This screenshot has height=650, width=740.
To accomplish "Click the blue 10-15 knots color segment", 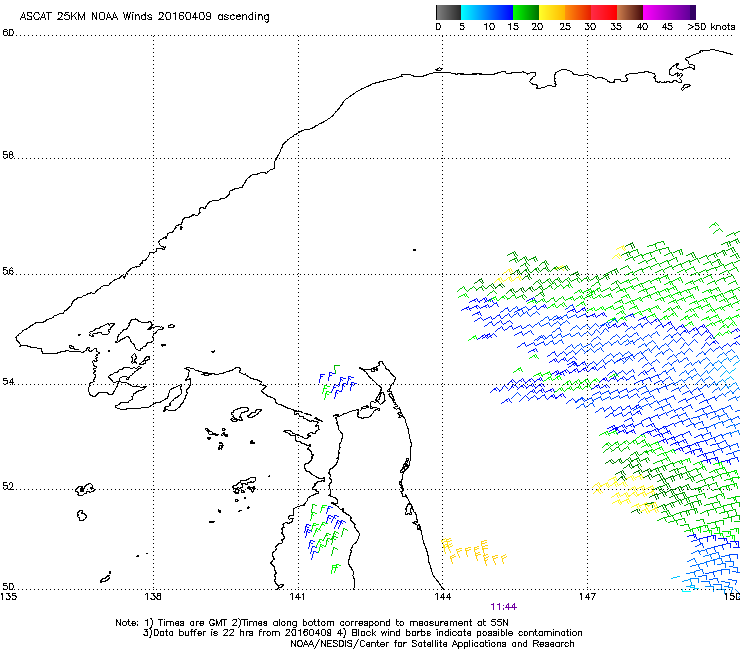I will pyautogui.click(x=500, y=12).
